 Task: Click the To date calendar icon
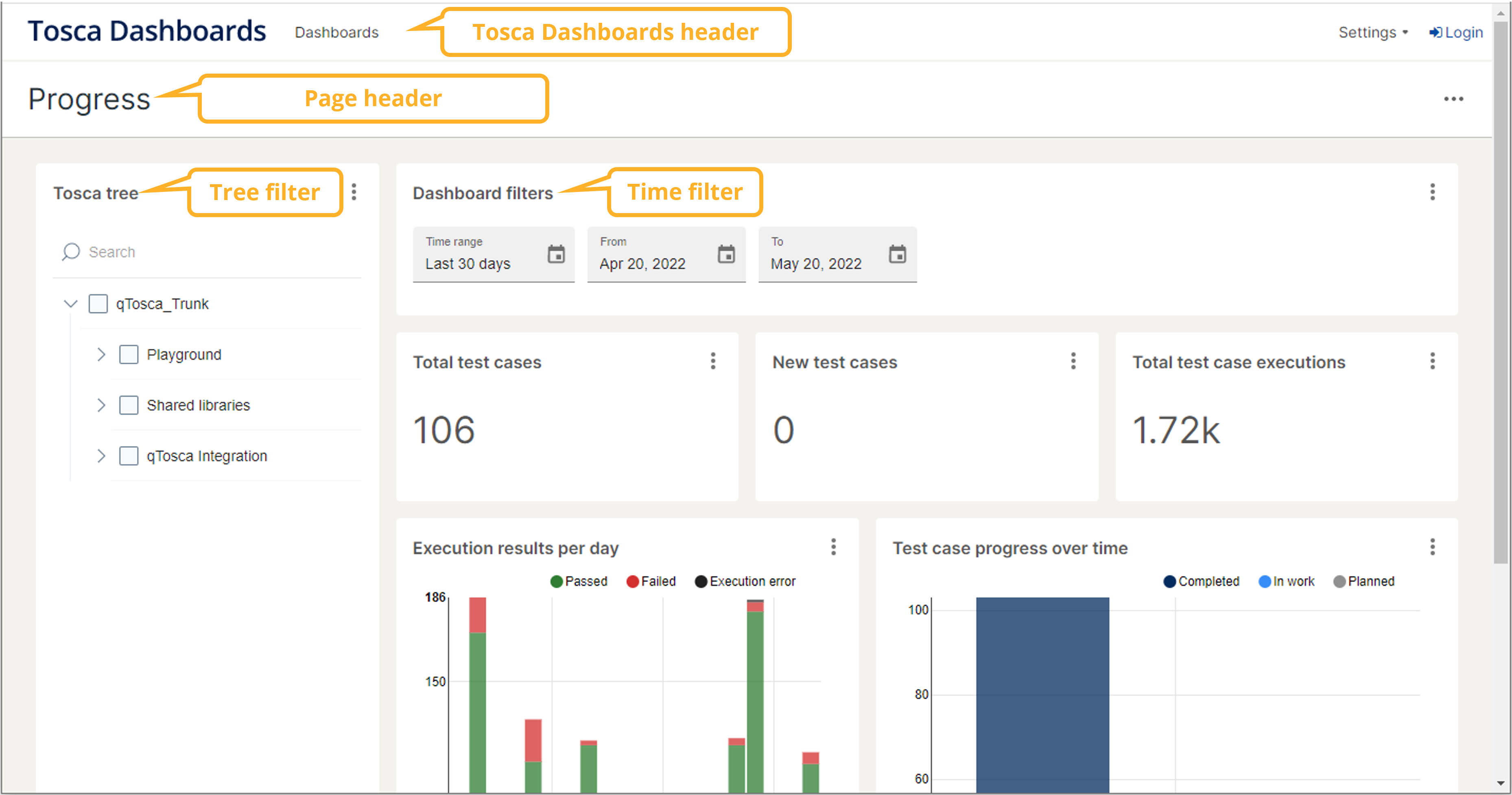click(897, 254)
